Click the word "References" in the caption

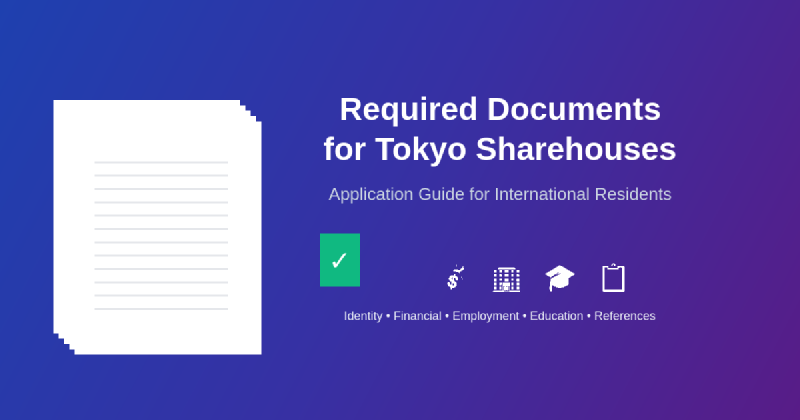pos(624,316)
